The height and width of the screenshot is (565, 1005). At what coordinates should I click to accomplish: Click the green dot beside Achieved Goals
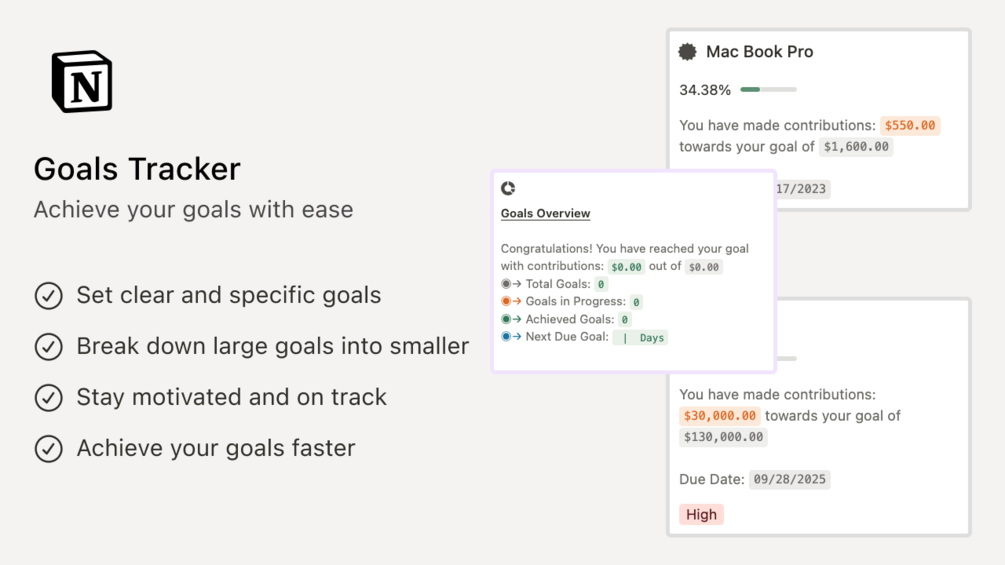click(506, 319)
